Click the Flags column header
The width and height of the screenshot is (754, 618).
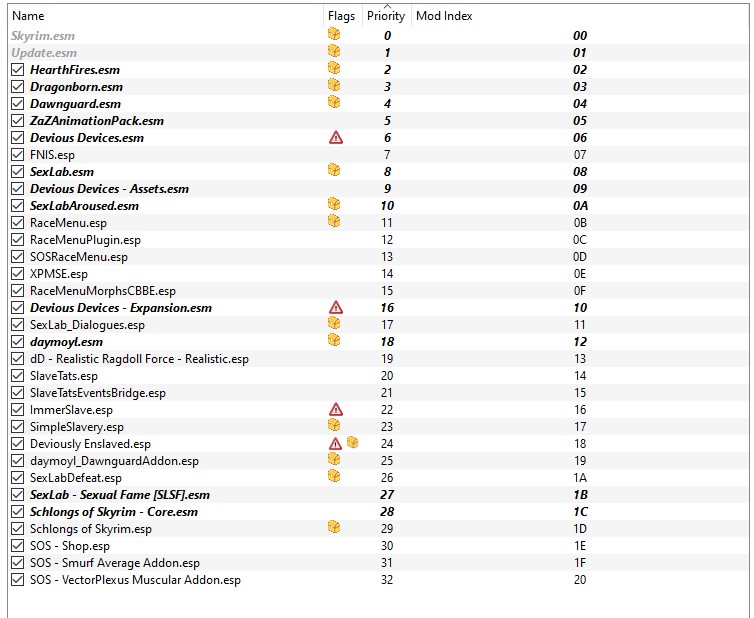341,16
